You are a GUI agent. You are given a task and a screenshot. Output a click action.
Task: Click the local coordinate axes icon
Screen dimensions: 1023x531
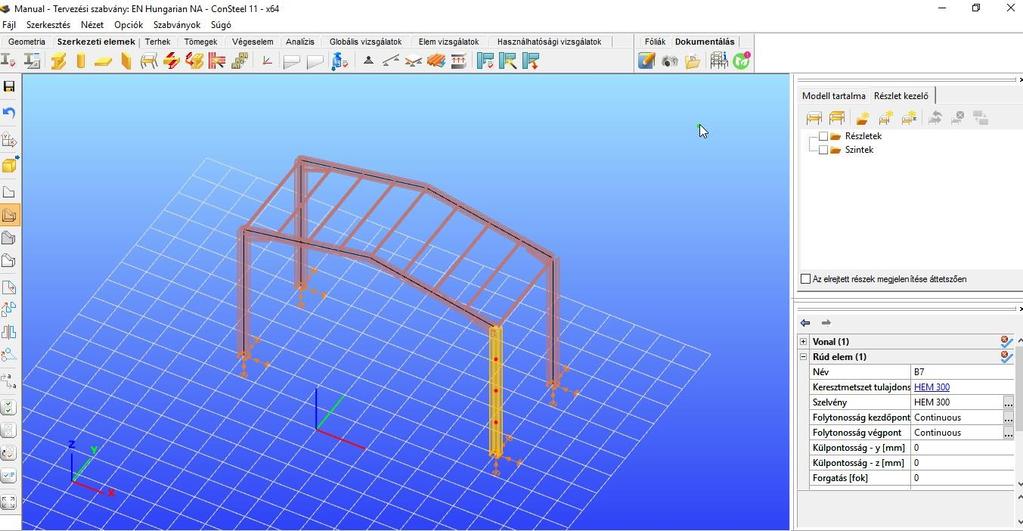[267, 61]
